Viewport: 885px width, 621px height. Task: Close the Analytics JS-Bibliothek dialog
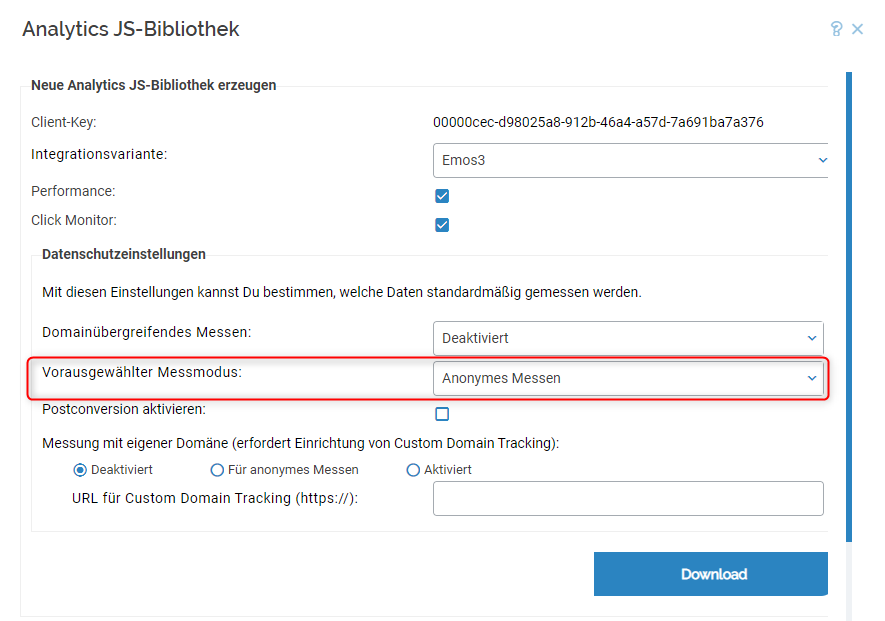coord(858,29)
